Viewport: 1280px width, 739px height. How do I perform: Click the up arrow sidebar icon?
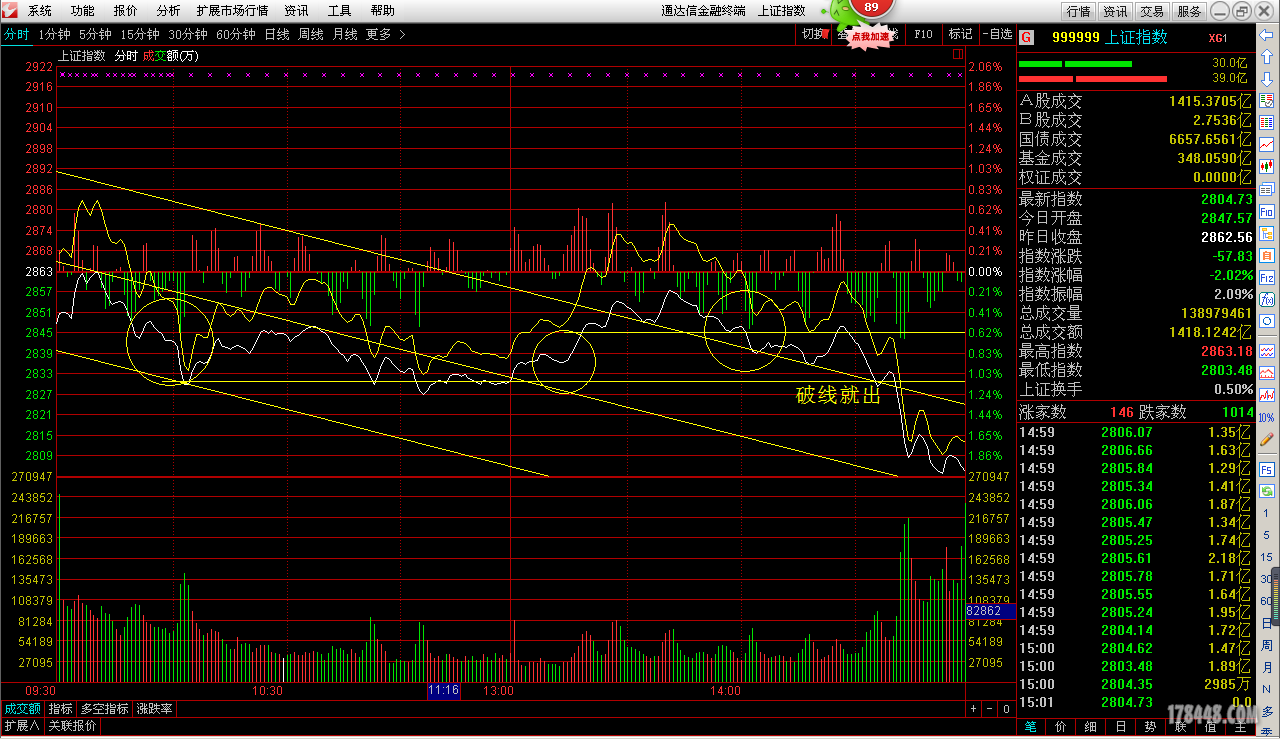pyautogui.click(x=1266, y=56)
